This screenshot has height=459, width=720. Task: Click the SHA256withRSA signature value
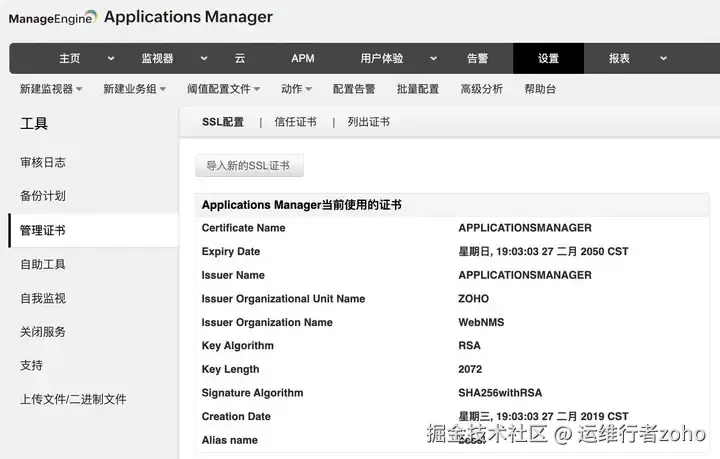click(x=500, y=393)
